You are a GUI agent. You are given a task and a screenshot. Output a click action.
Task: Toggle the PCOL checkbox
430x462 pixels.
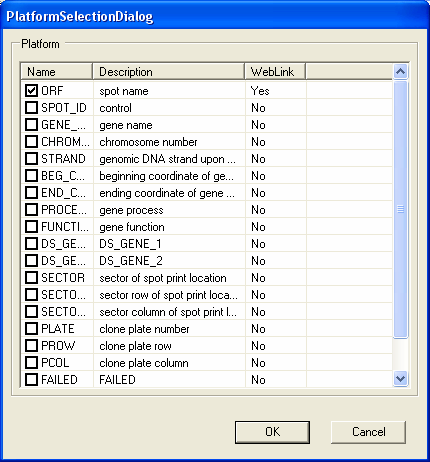click(x=31, y=363)
